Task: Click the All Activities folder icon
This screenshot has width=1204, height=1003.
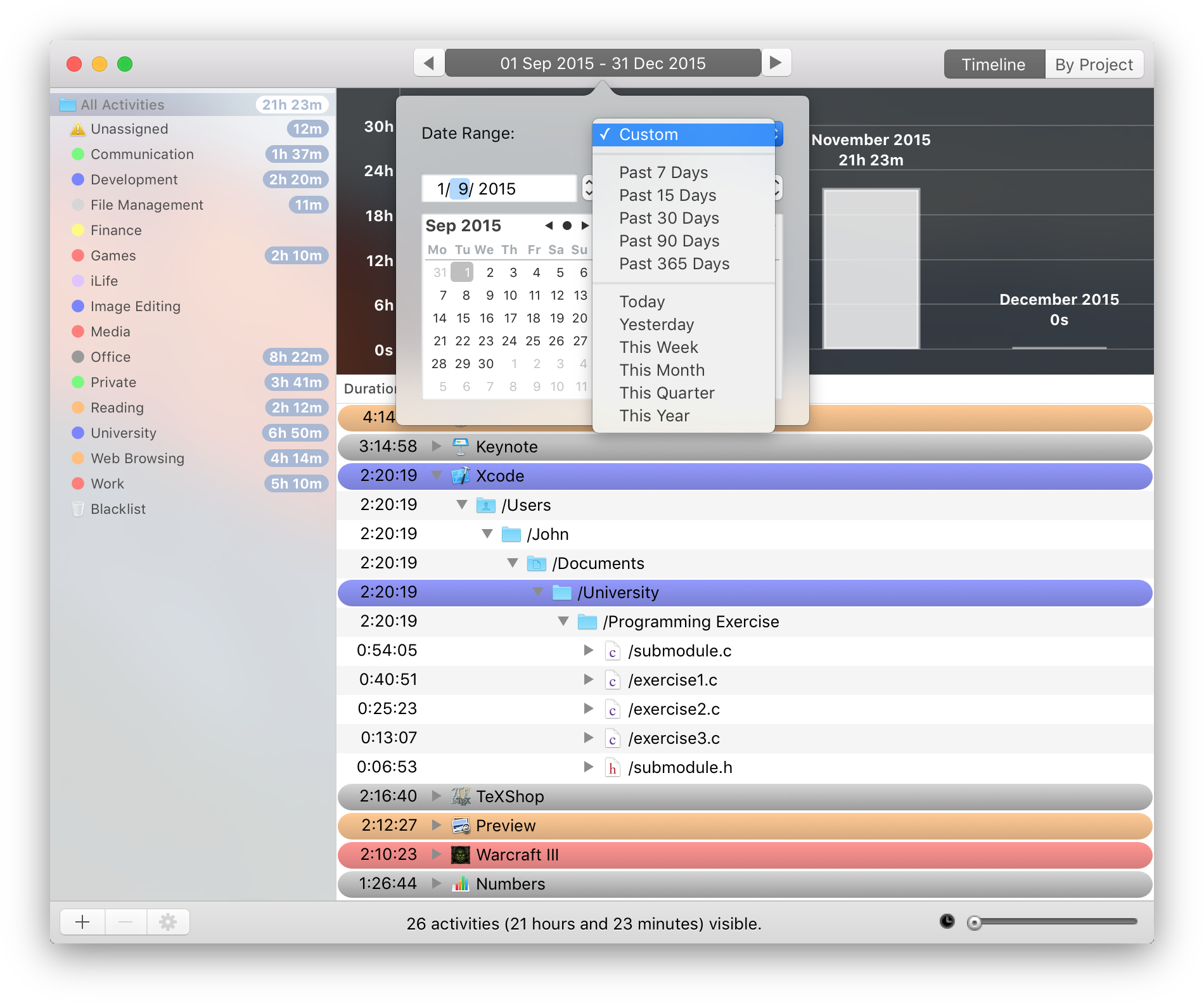Action: [68, 105]
